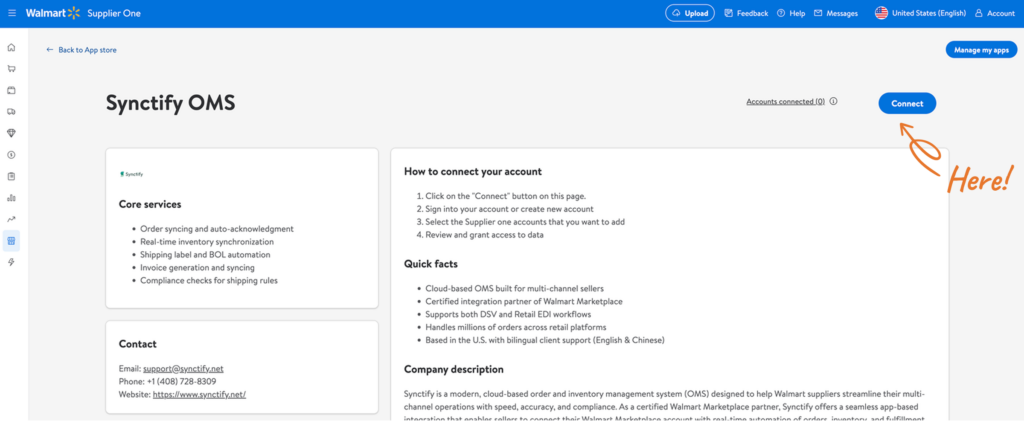Click the Supplier One title text
This screenshot has width=1024, height=421.
(114, 13)
